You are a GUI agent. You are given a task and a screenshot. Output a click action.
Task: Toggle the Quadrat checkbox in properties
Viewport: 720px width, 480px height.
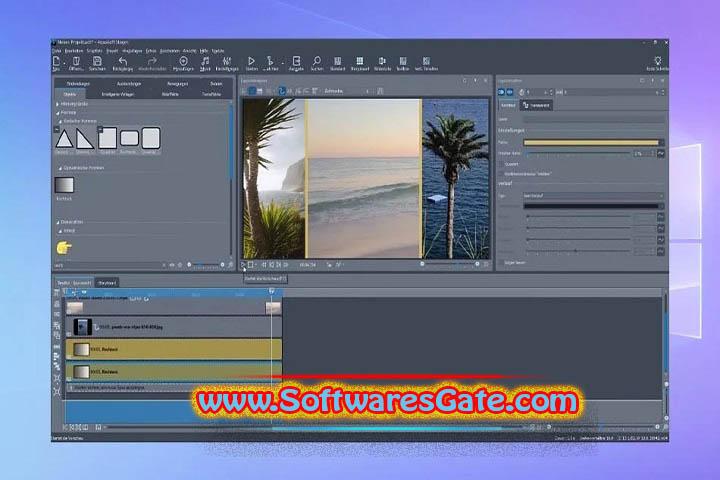click(501, 164)
